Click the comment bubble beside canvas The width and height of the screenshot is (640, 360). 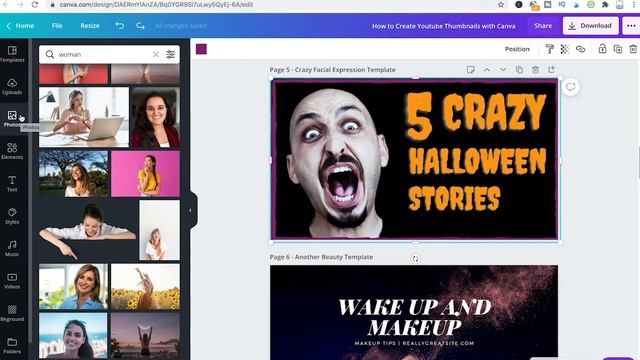[x=571, y=87]
